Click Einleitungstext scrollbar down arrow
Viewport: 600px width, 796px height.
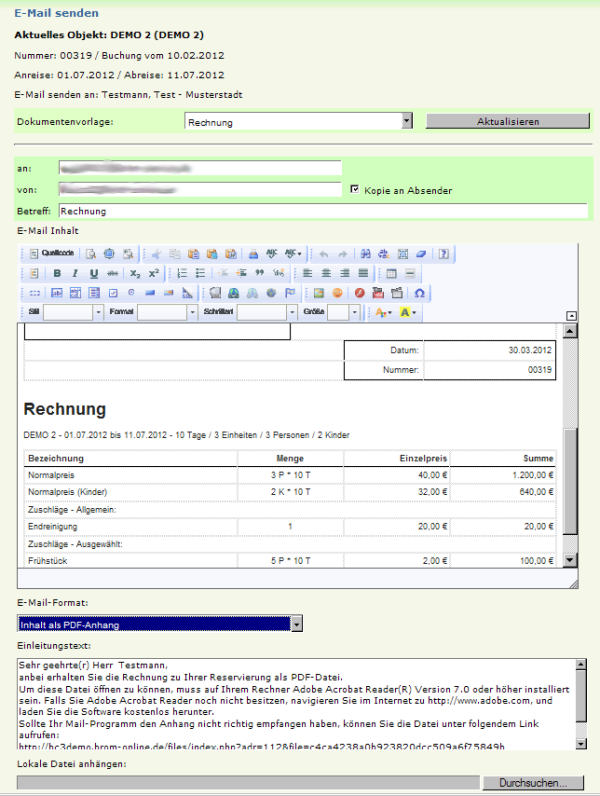[x=581, y=744]
